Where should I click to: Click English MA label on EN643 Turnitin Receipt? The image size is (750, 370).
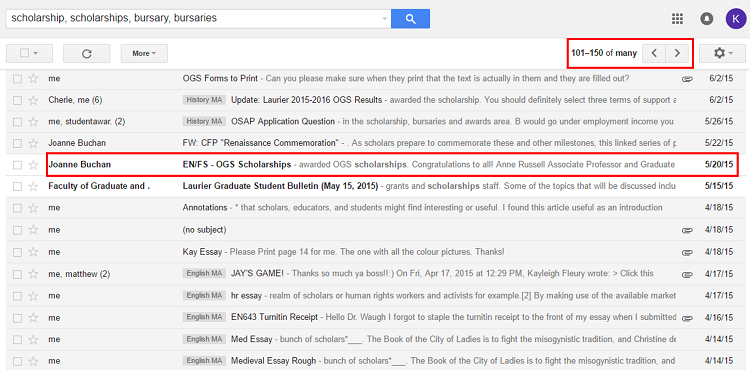click(x=204, y=317)
